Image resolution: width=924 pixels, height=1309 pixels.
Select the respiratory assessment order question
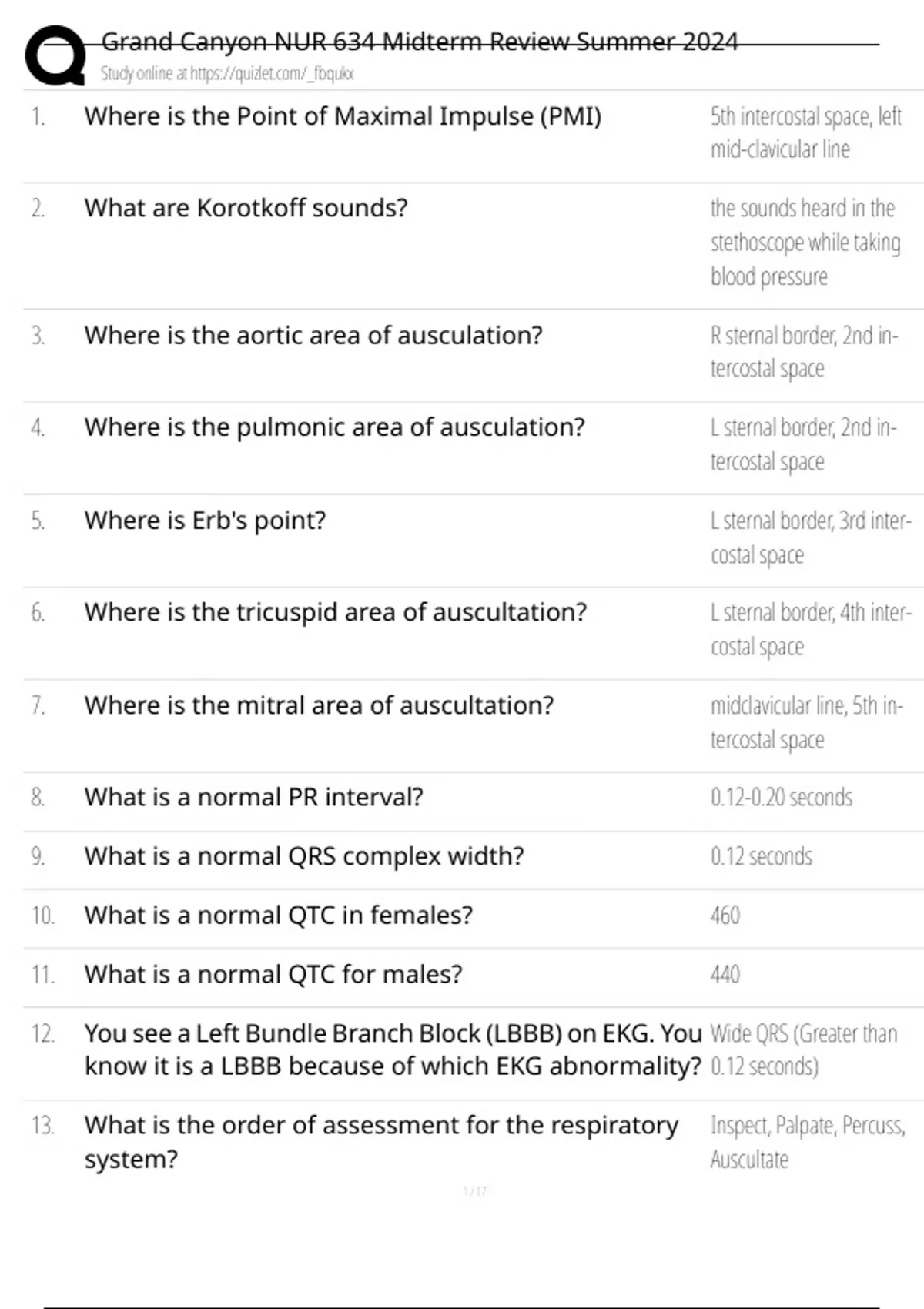[x=381, y=1142]
